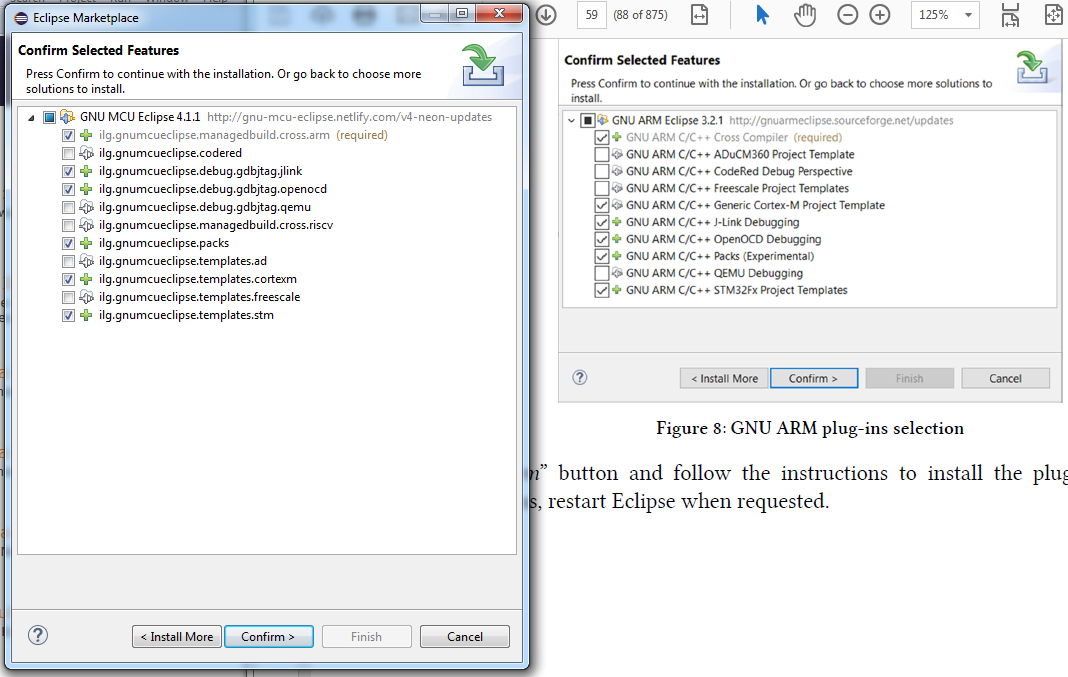Click the plus icon beside templates.stm
This screenshot has width=1068, height=677.
[87, 315]
